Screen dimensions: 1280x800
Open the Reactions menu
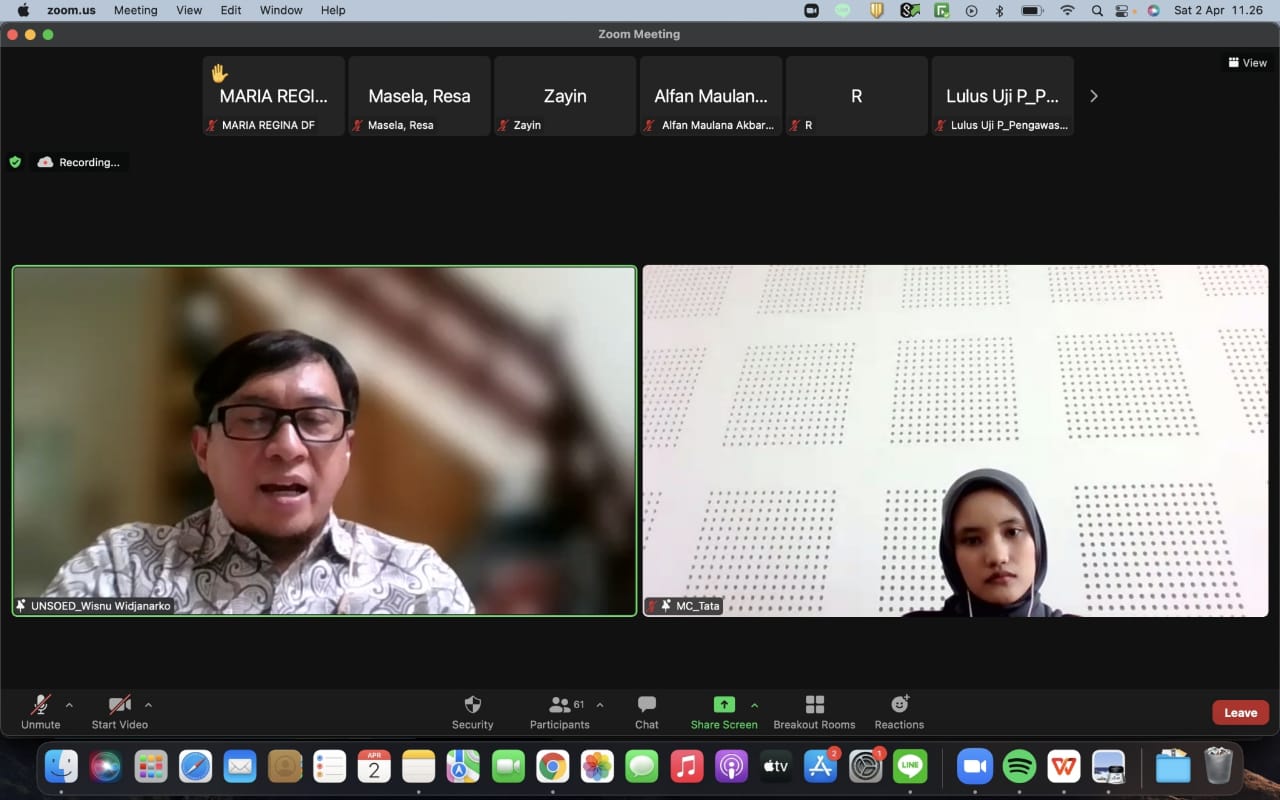[x=899, y=705]
